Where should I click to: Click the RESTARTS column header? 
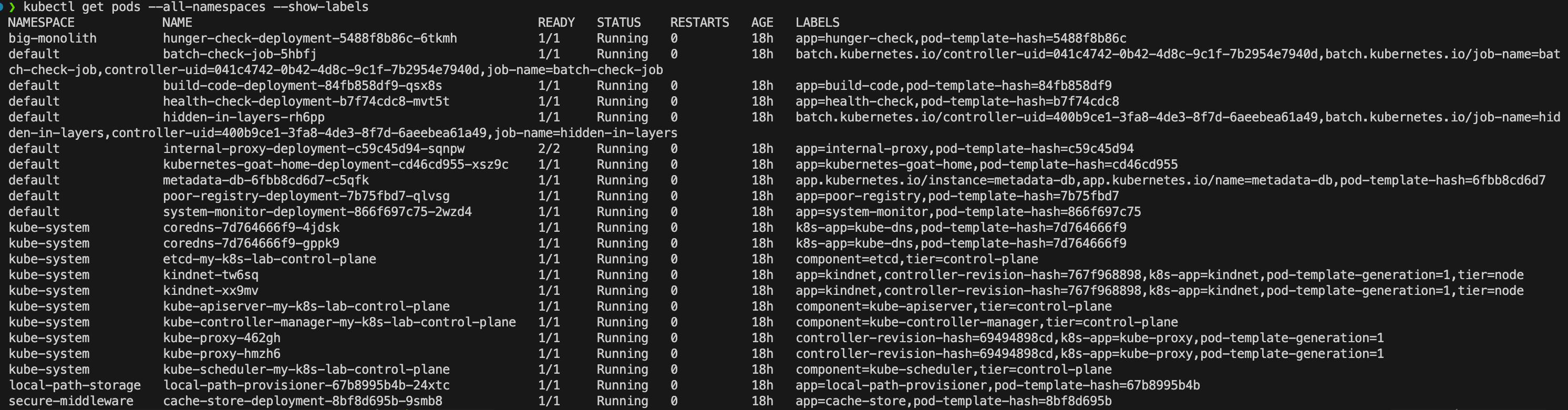pos(699,23)
